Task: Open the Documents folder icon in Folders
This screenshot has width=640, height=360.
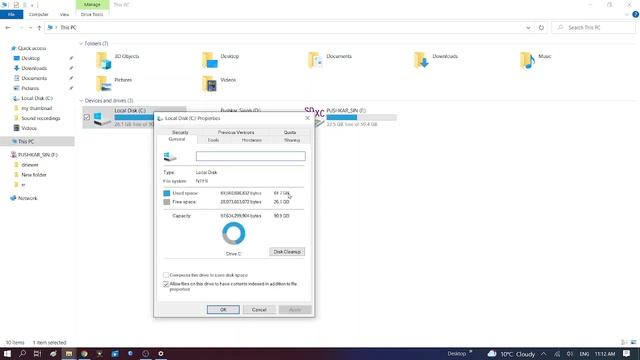Action: pos(315,60)
